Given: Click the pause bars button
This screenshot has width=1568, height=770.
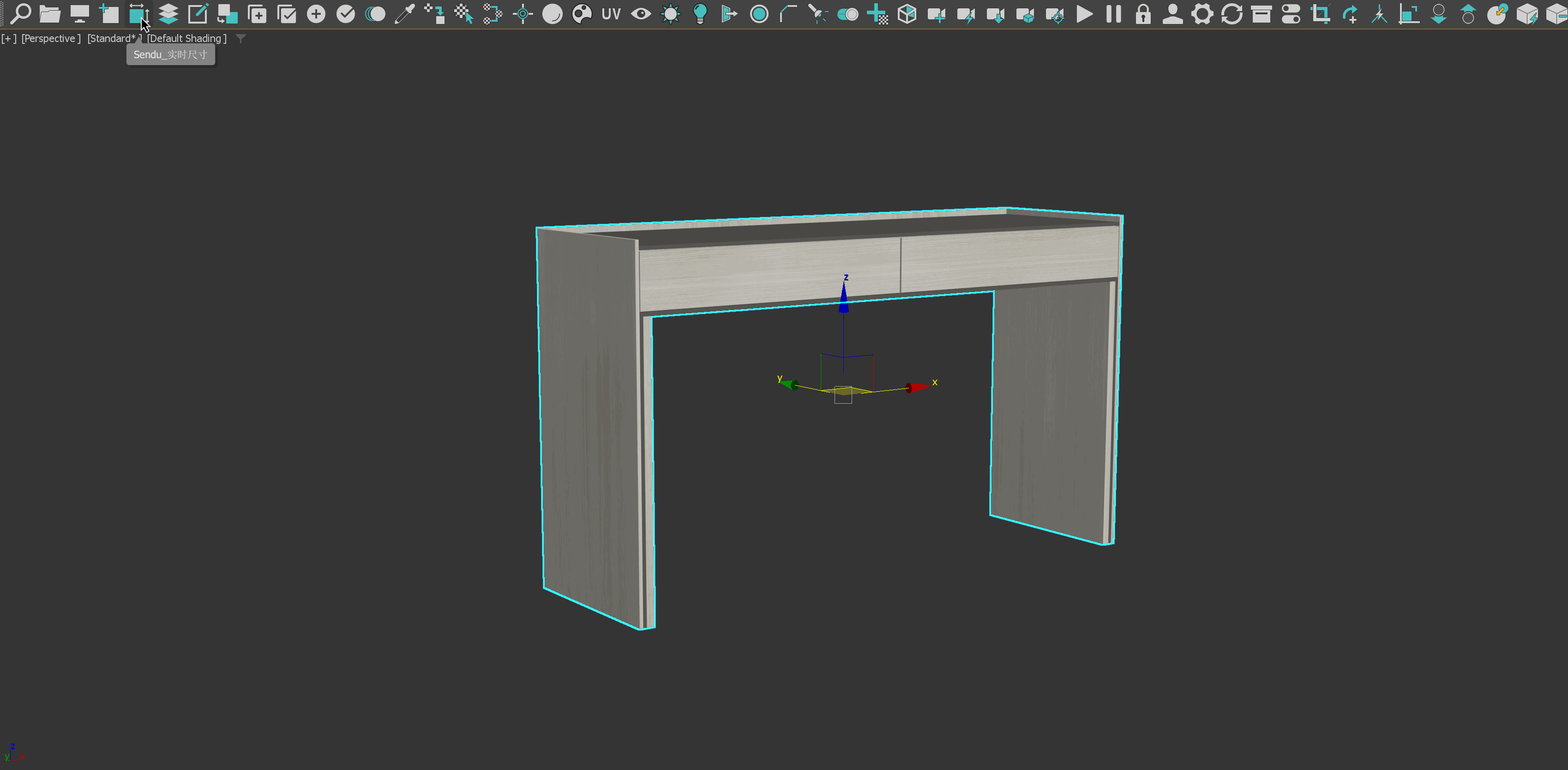Looking at the screenshot, I should tap(1113, 13).
